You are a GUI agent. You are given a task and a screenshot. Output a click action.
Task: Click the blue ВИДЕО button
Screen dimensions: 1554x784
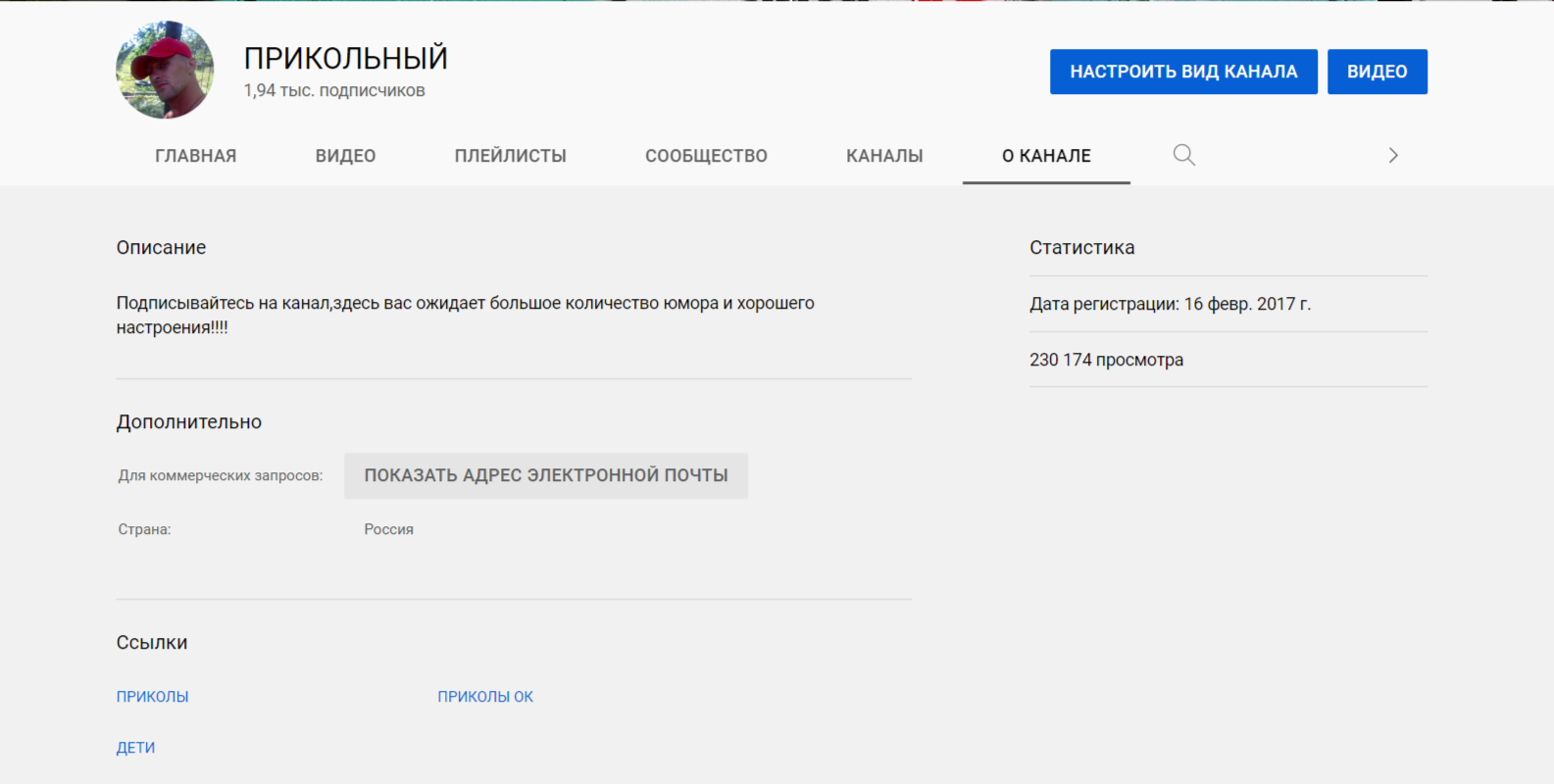(1377, 72)
